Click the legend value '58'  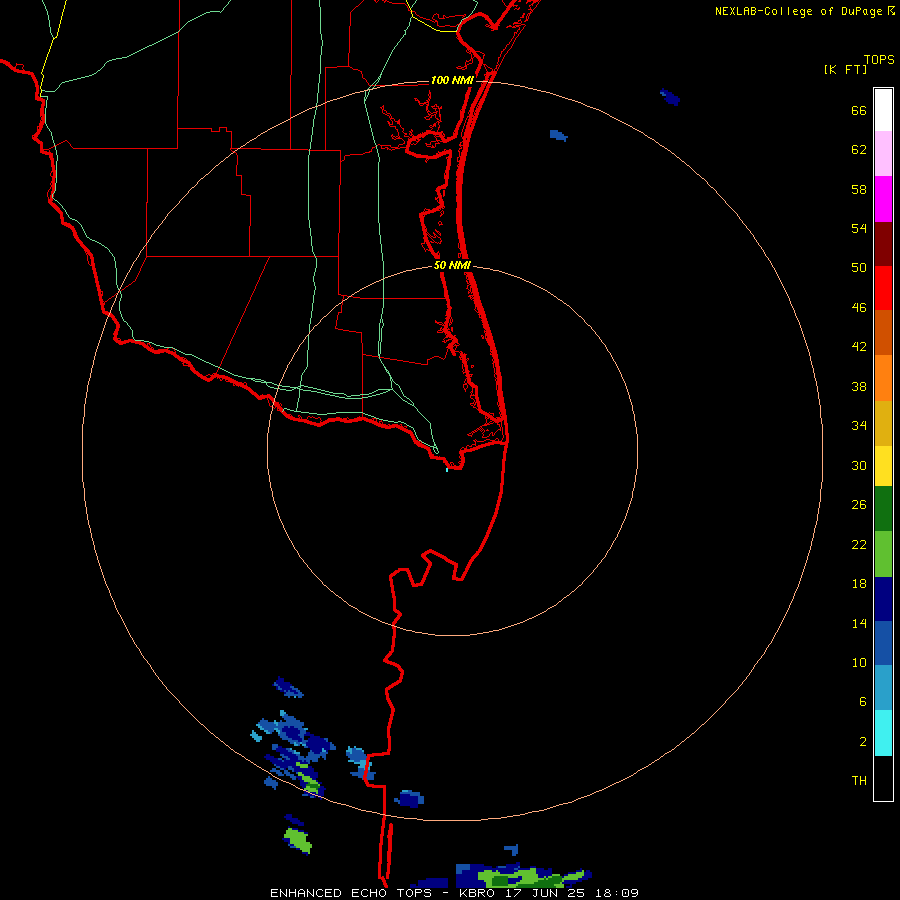pos(859,189)
